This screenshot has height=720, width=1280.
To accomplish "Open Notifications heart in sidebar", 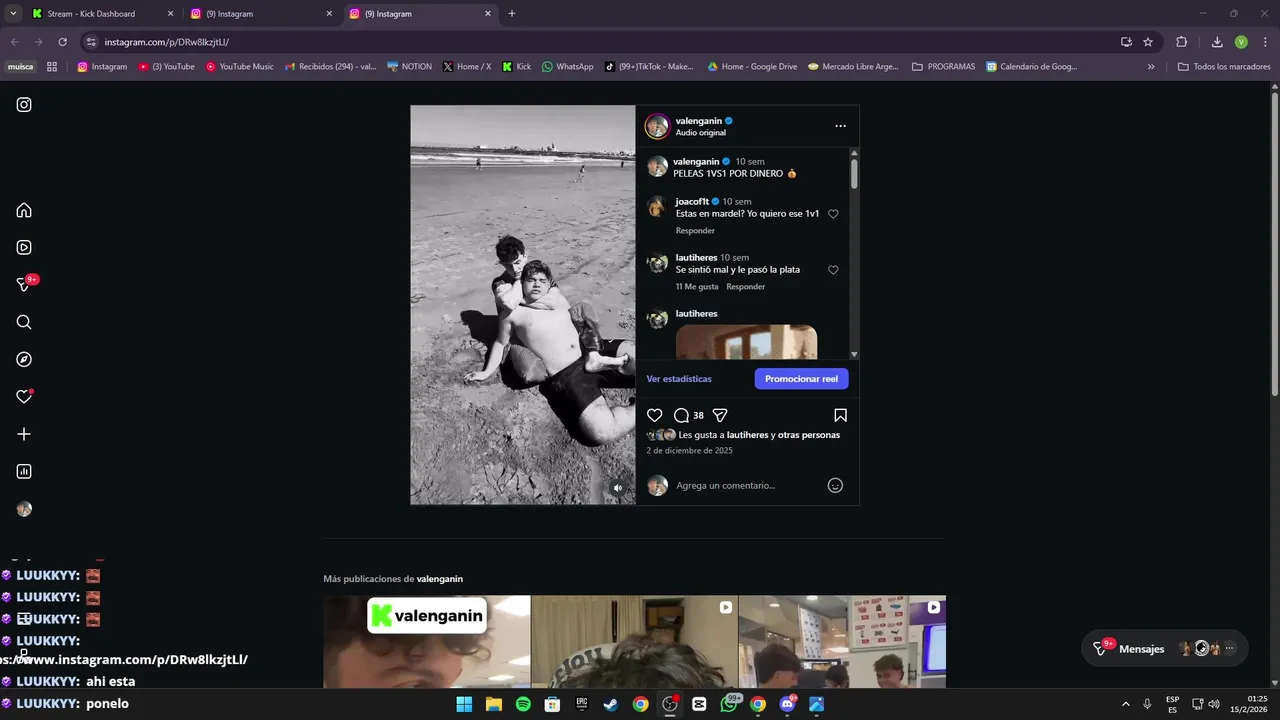I will click(24, 397).
